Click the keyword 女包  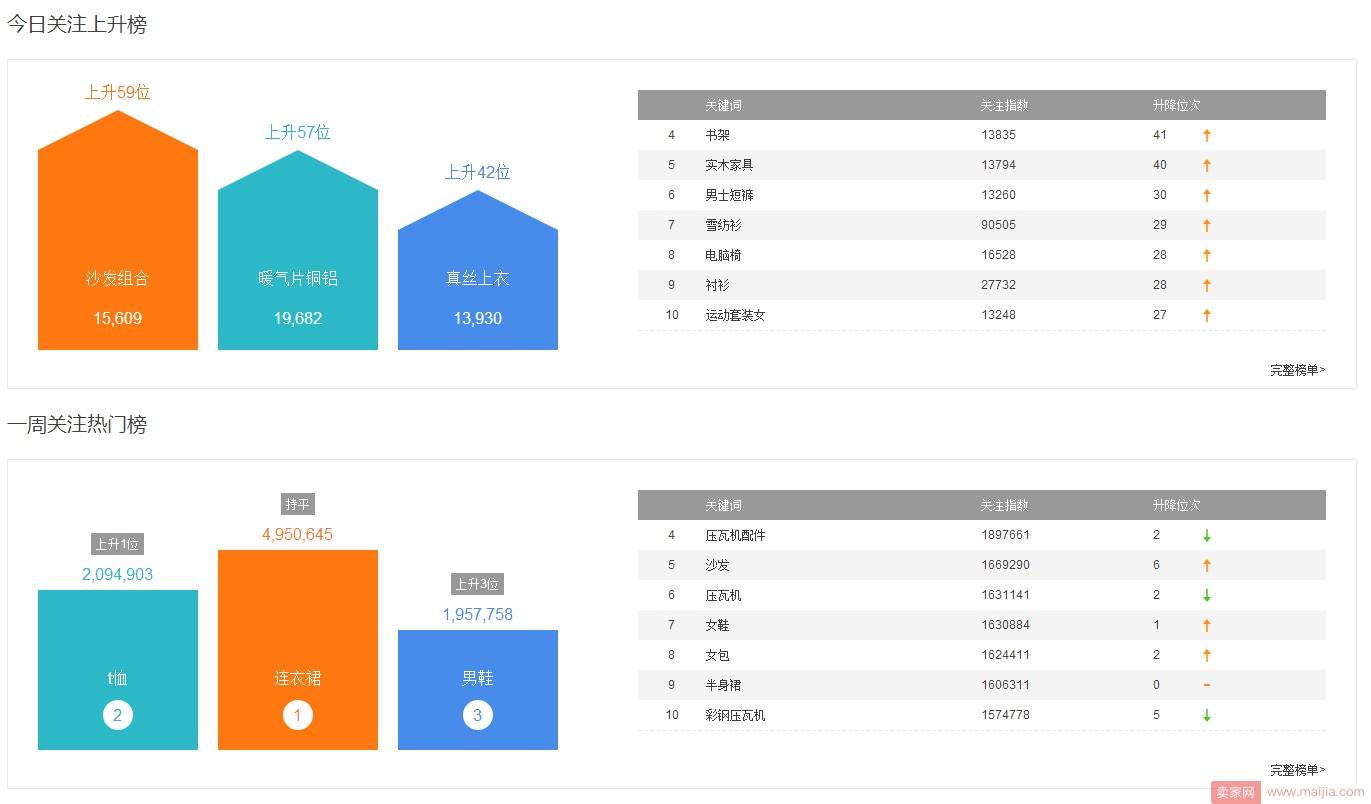[717, 655]
